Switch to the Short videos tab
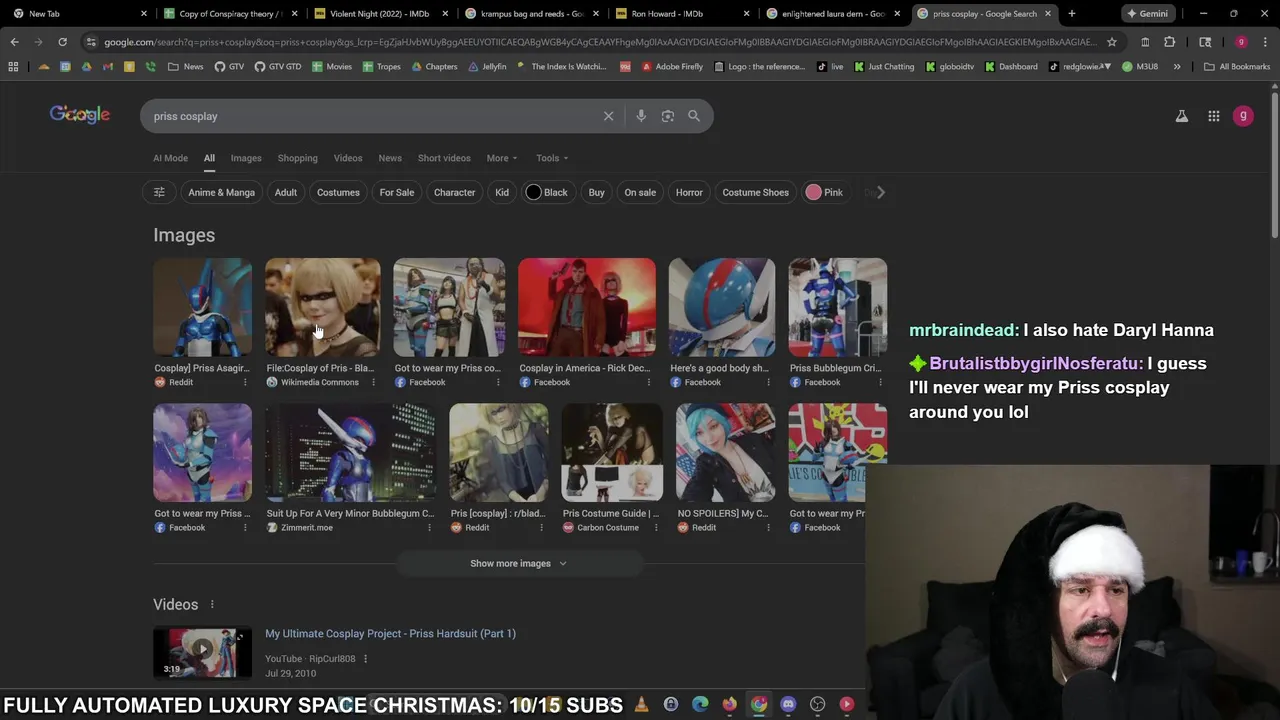The height and width of the screenshot is (720, 1280). coord(444,158)
